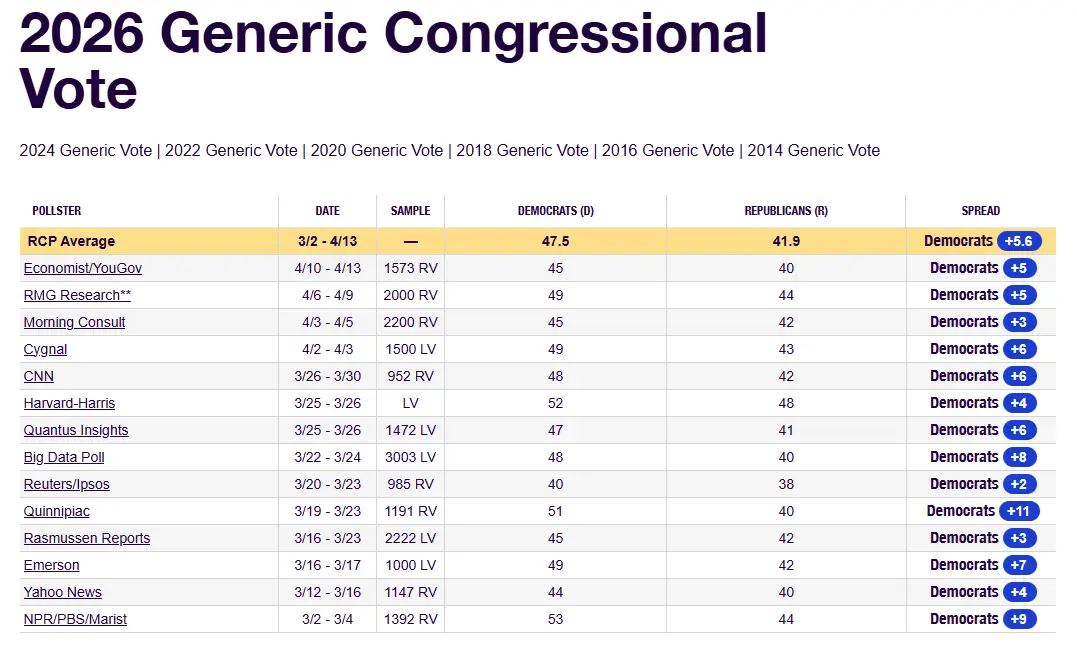Image resolution: width=1077 pixels, height=648 pixels.
Task: Open the 2014 Generic Vote link
Action: 814,151
